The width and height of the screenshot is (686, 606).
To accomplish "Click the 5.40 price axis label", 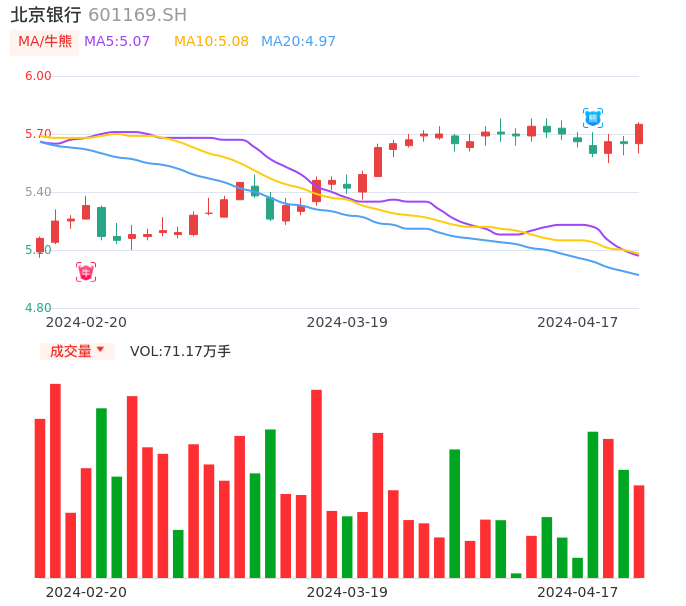I will pyautogui.click(x=38, y=192).
